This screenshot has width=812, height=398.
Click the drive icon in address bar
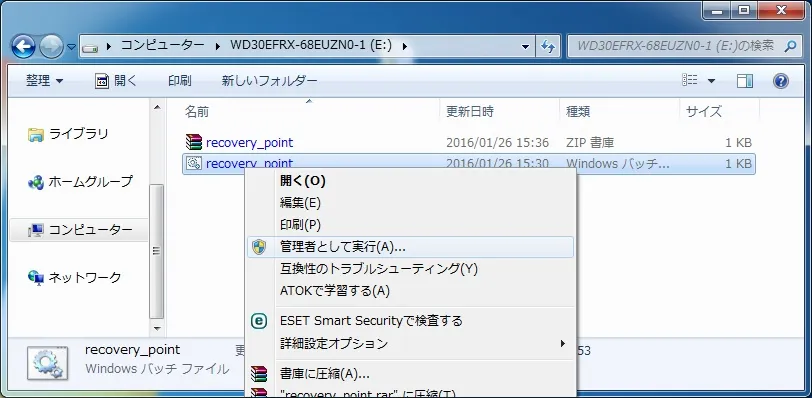91,48
